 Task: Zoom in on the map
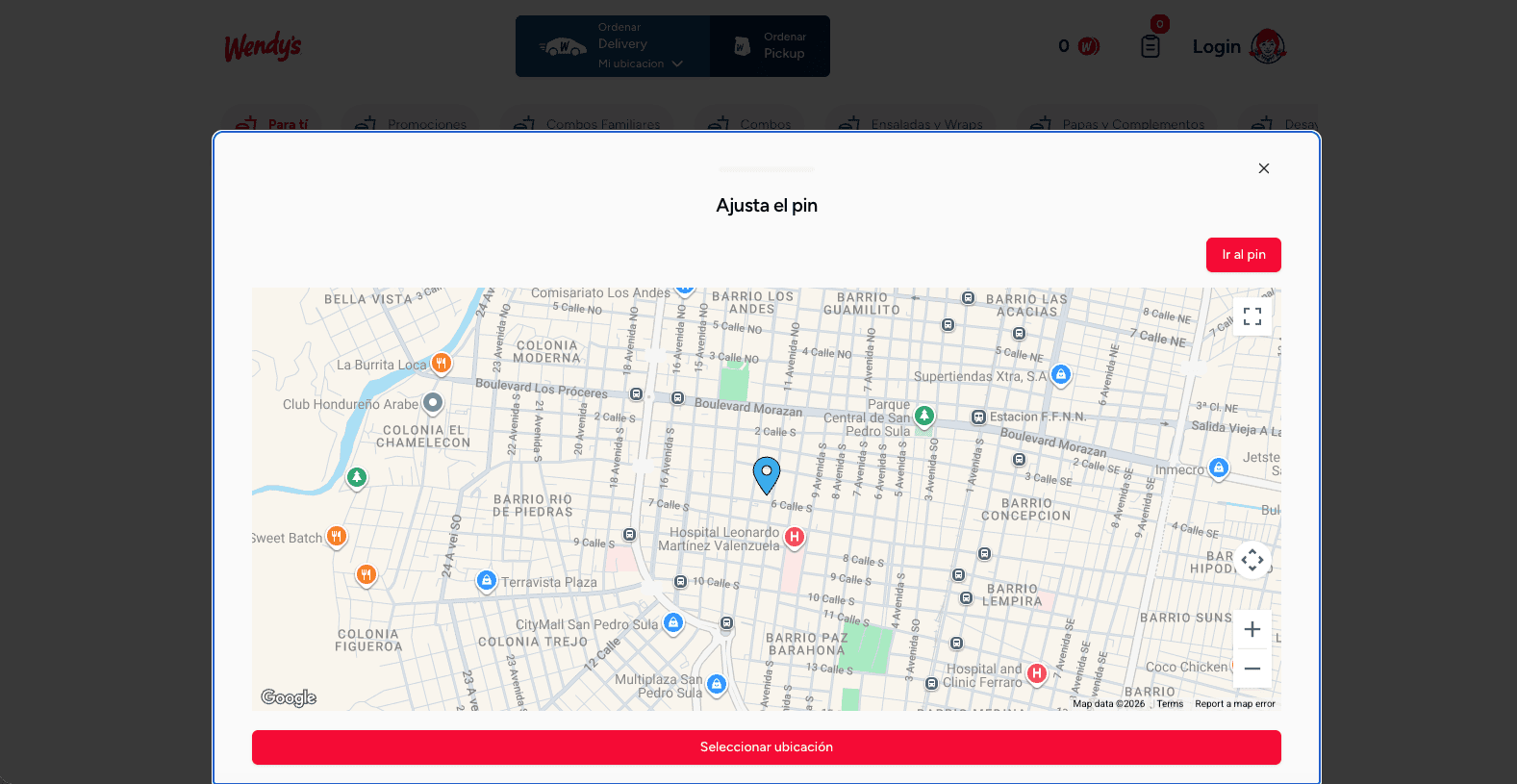1252,629
